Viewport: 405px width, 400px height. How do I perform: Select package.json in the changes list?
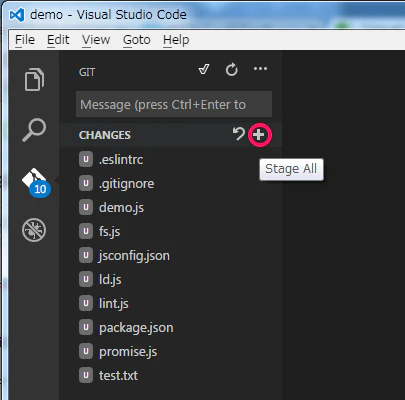pos(171,327)
